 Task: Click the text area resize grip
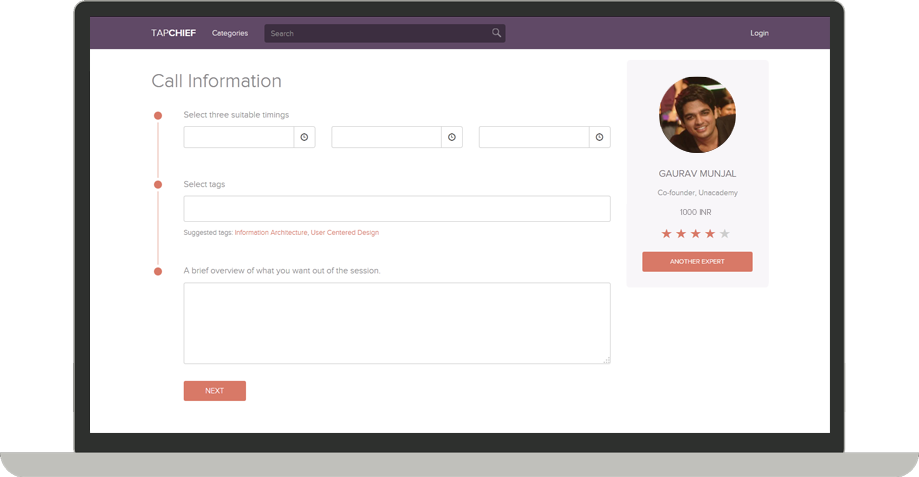607,360
